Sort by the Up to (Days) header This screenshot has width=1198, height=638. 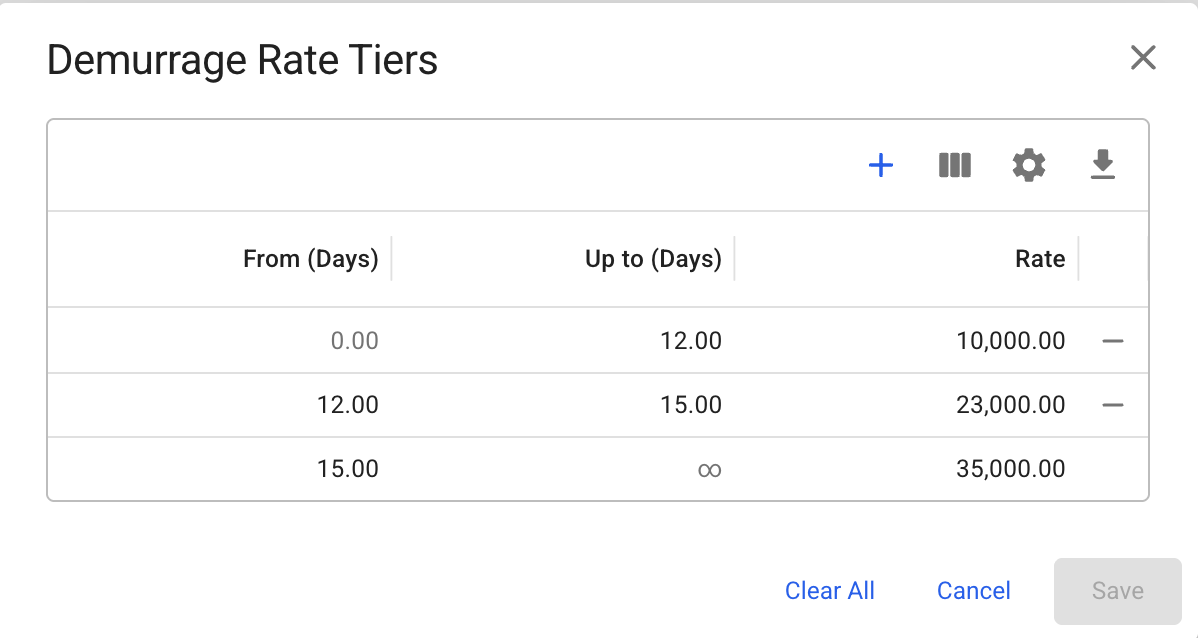[x=653, y=259]
